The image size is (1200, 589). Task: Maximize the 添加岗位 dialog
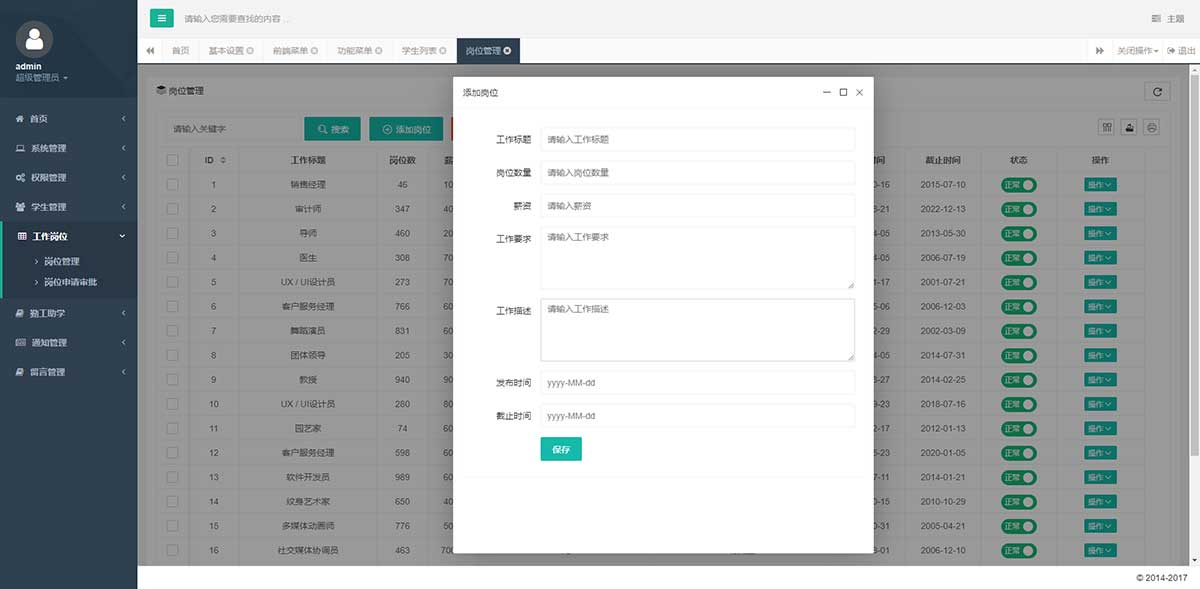(x=843, y=92)
